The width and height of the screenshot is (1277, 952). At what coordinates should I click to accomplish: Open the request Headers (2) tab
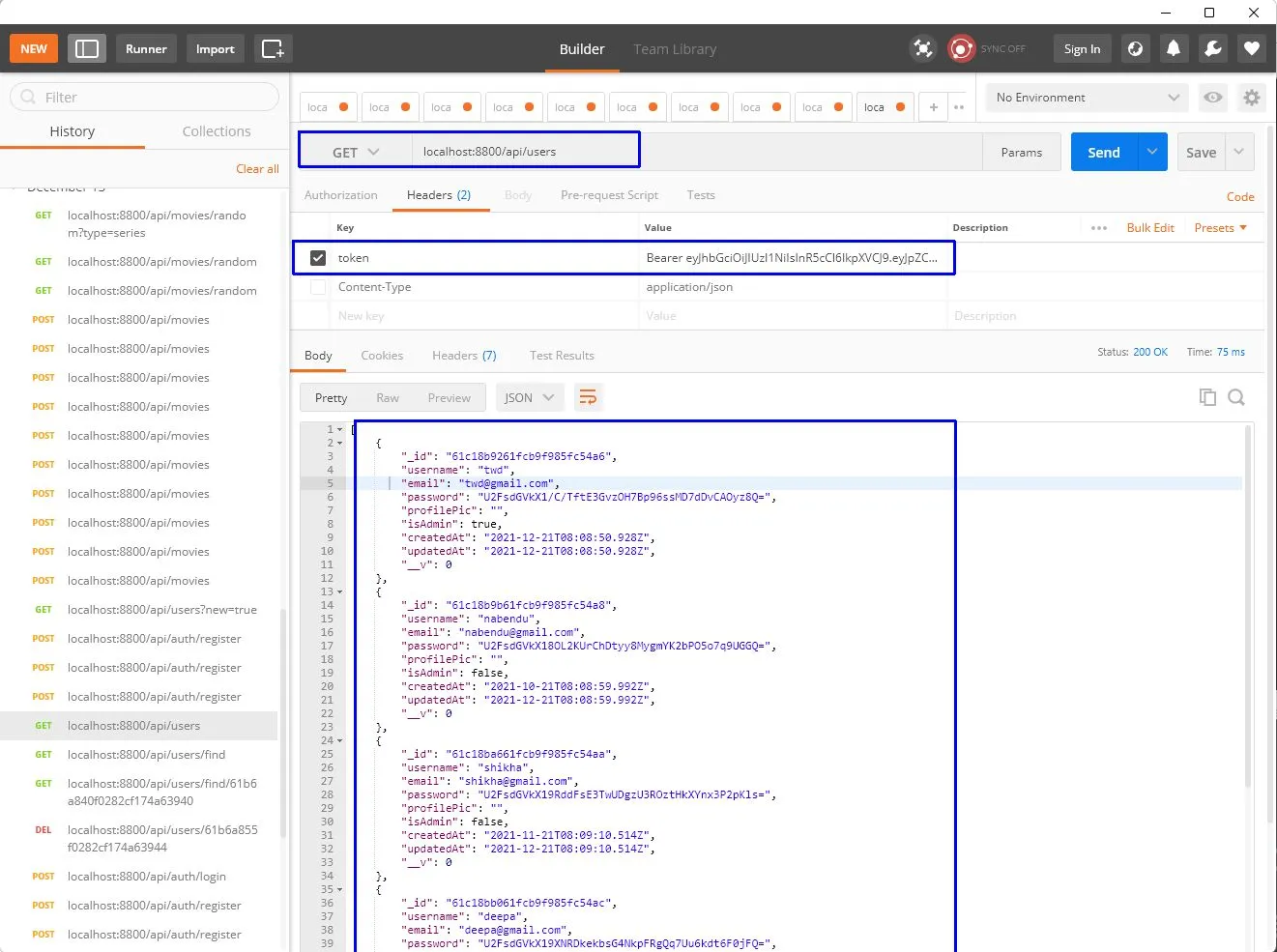[x=439, y=195]
